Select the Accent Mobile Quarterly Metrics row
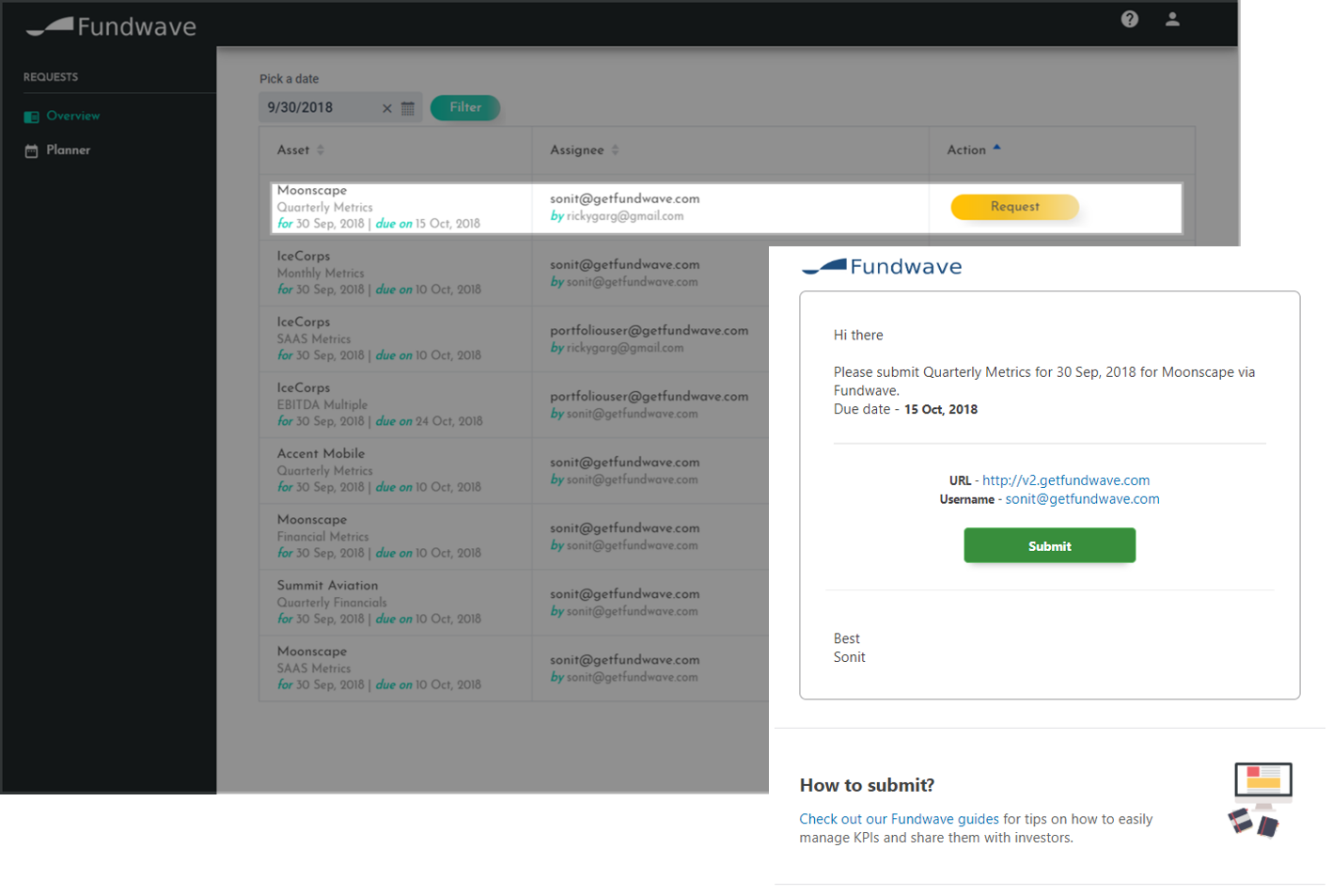The height and width of the screenshot is (896, 1332). pyautogui.click(x=513, y=470)
